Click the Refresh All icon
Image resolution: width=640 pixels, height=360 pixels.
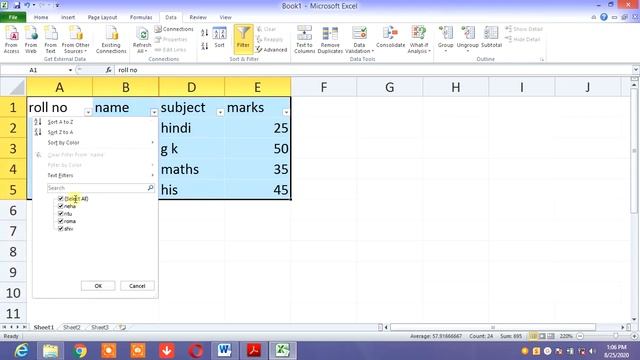click(x=142, y=39)
